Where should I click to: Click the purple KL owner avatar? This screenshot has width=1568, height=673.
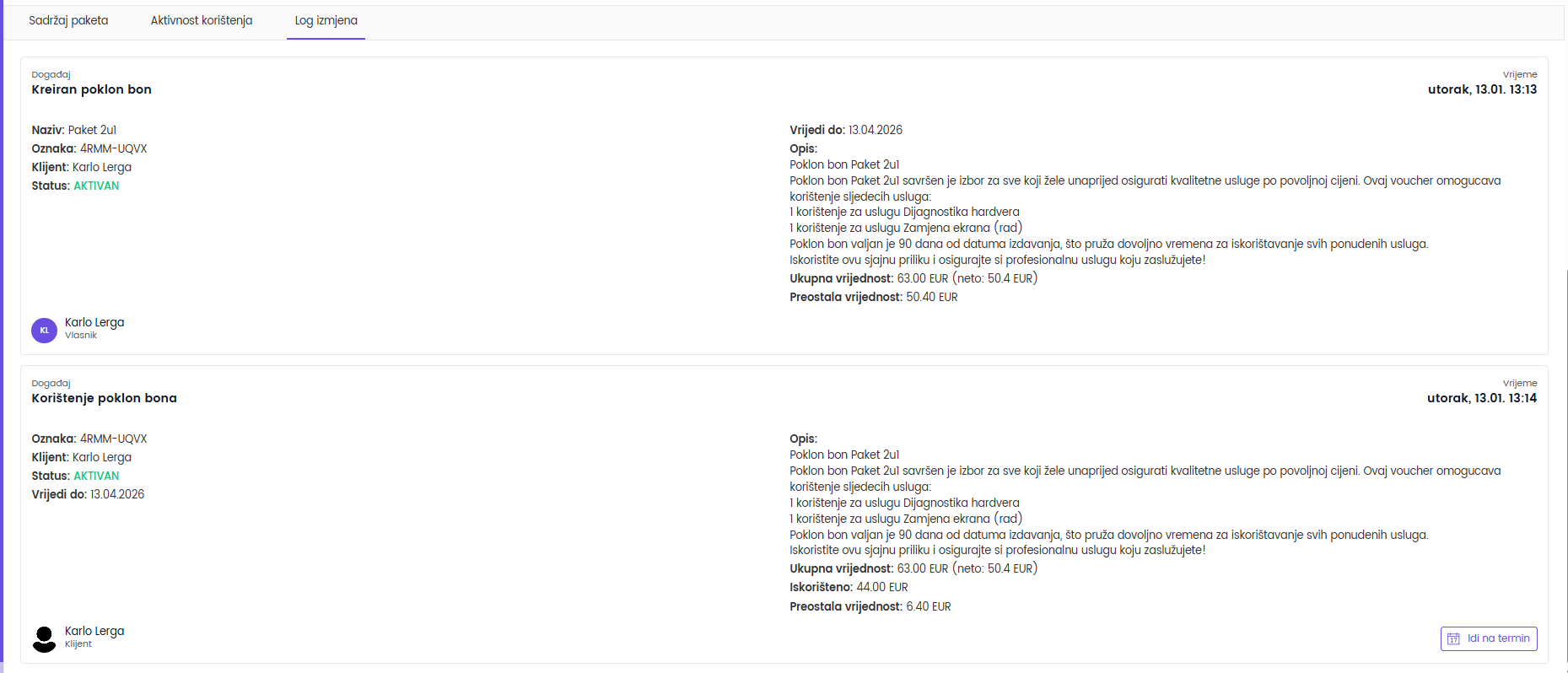tap(45, 330)
